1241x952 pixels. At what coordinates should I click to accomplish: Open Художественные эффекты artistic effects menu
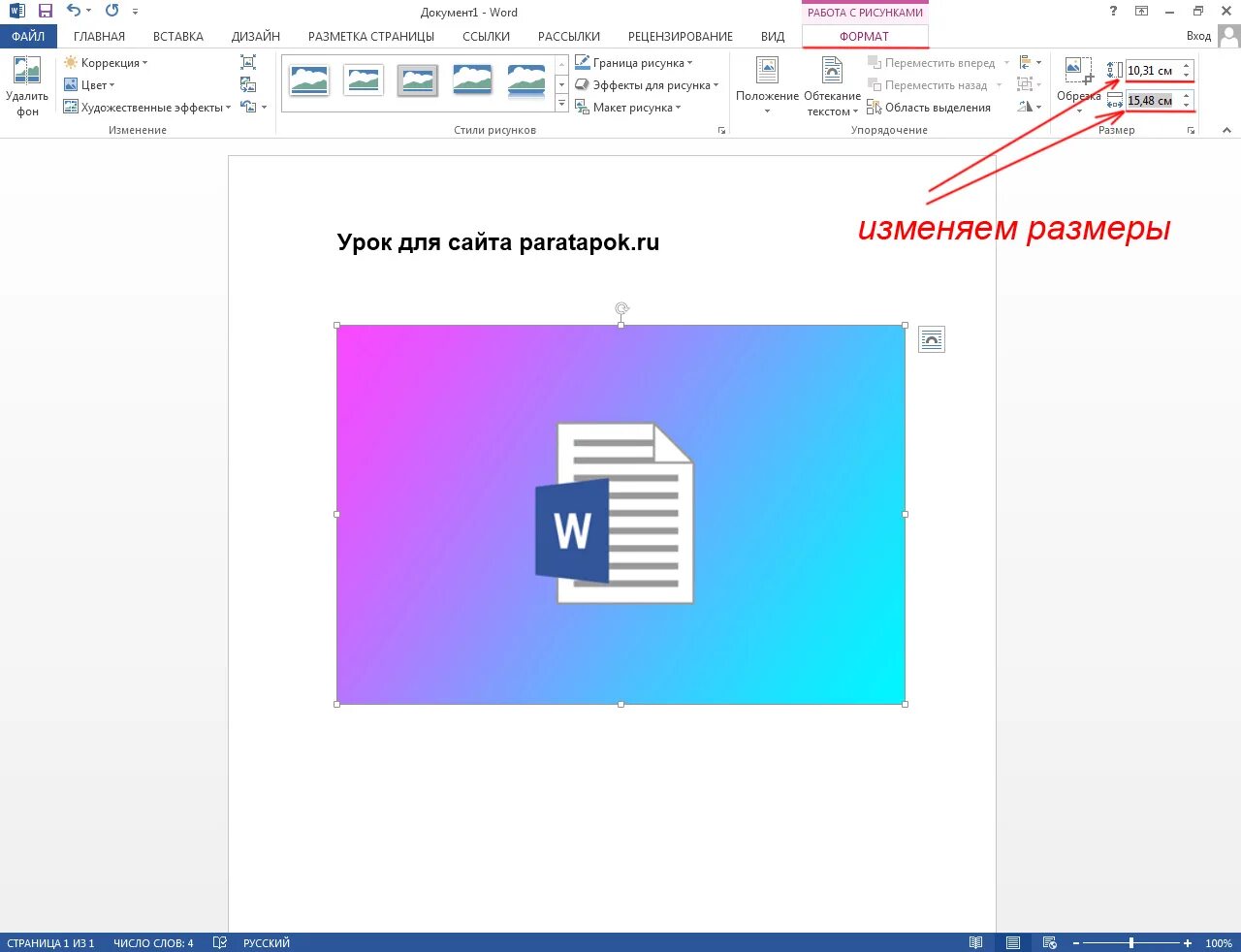147,108
